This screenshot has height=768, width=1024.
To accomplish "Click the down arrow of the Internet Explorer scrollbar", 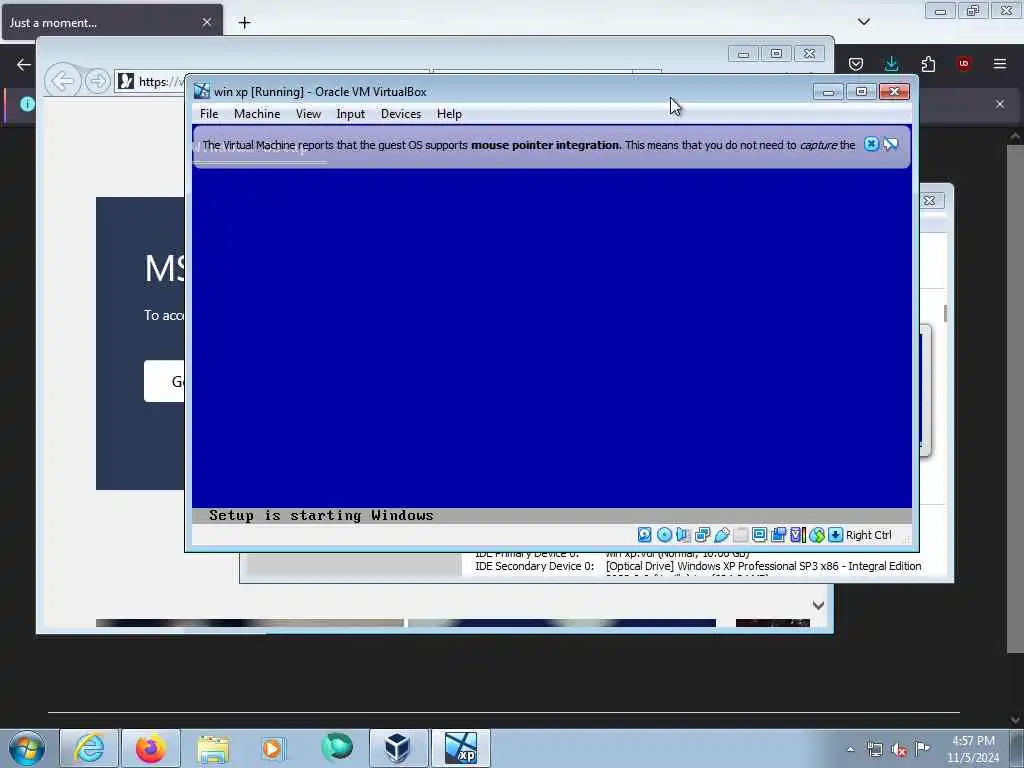I will tap(818, 605).
